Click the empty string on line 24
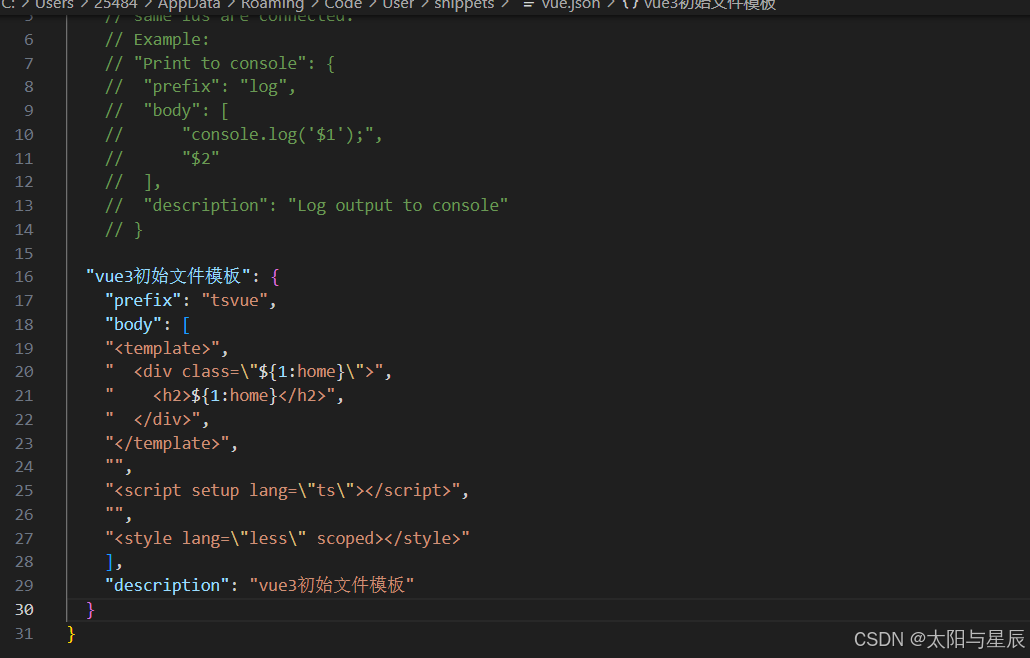Viewport: 1030px width, 658px height. [x=114, y=466]
